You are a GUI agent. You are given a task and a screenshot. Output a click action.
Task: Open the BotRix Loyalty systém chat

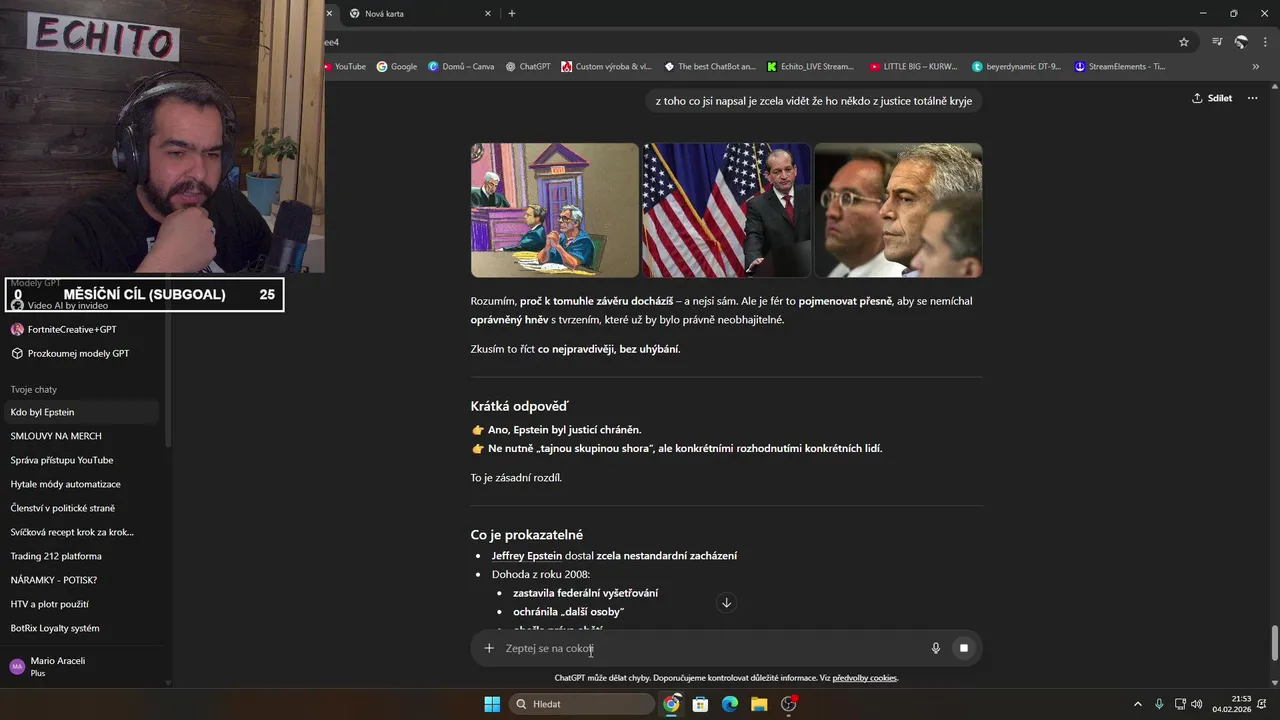click(x=82, y=628)
